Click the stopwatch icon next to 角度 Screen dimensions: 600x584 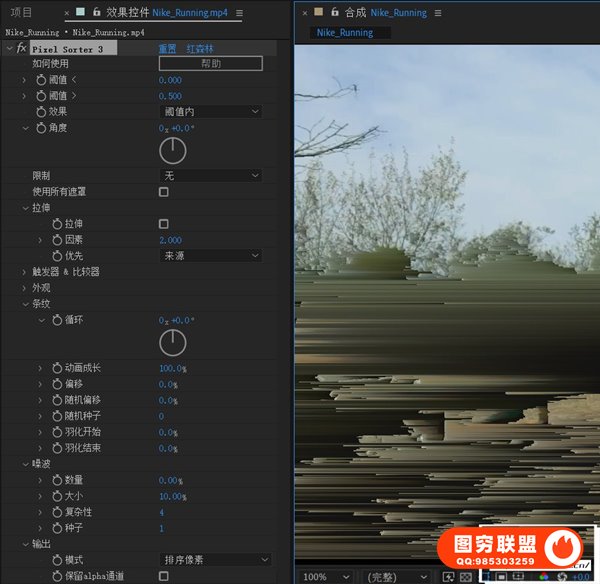(41, 128)
